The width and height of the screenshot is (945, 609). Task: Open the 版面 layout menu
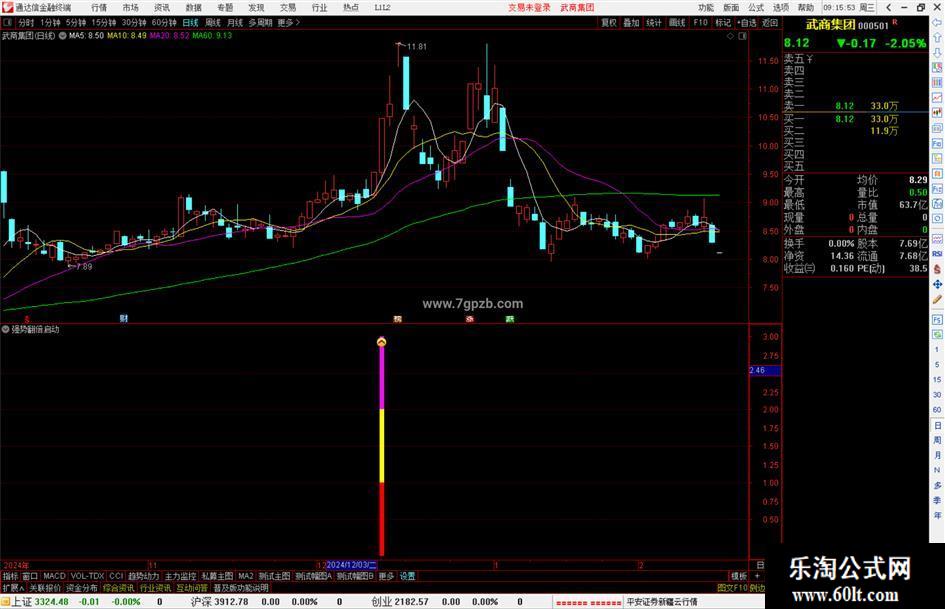[x=731, y=7]
